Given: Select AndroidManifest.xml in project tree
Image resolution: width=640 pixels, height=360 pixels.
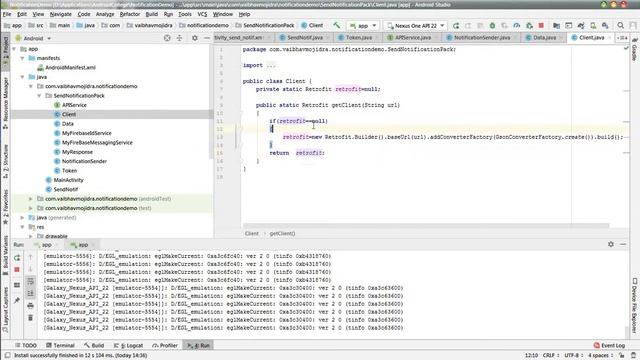Looking at the screenshot, I should pos(70,67).
